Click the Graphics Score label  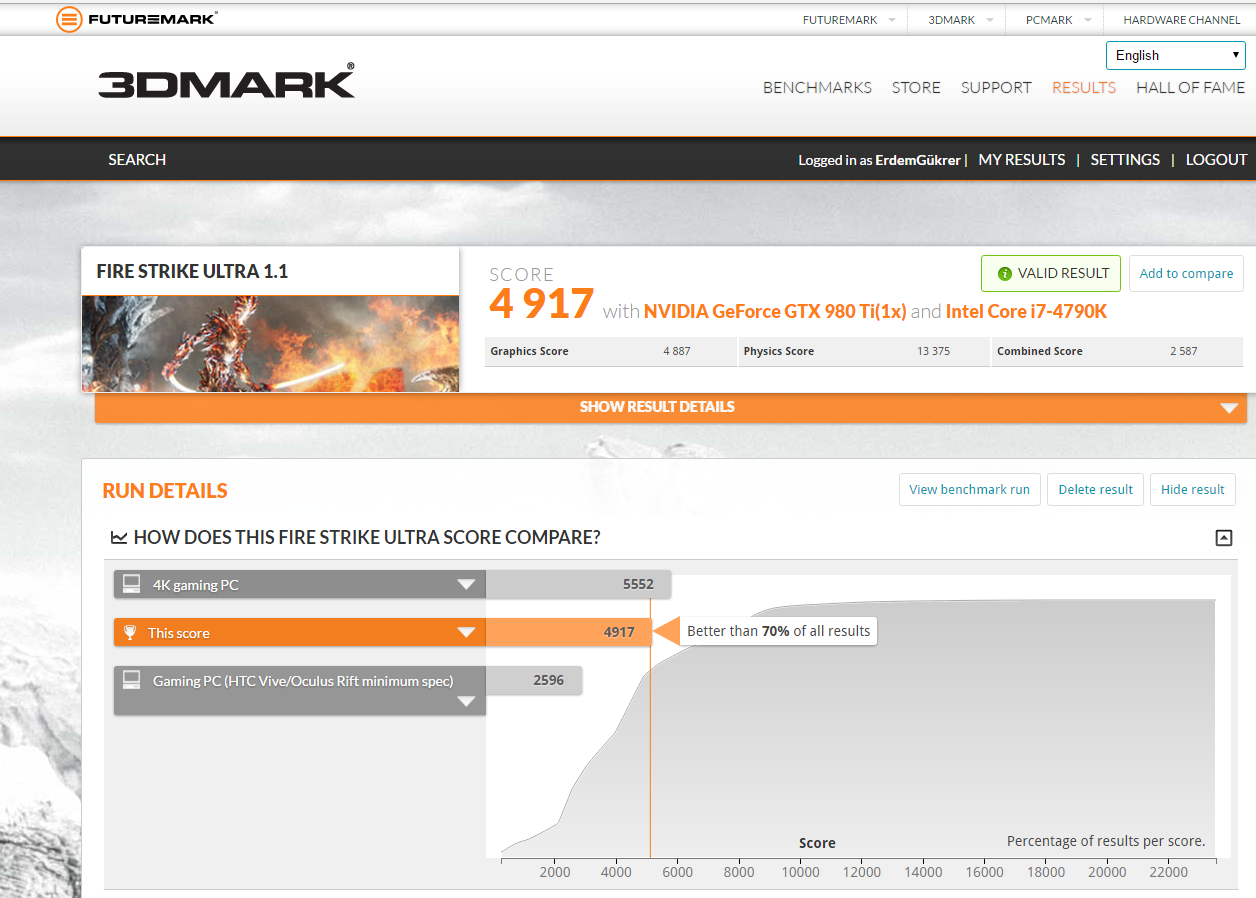coord(529,351)
